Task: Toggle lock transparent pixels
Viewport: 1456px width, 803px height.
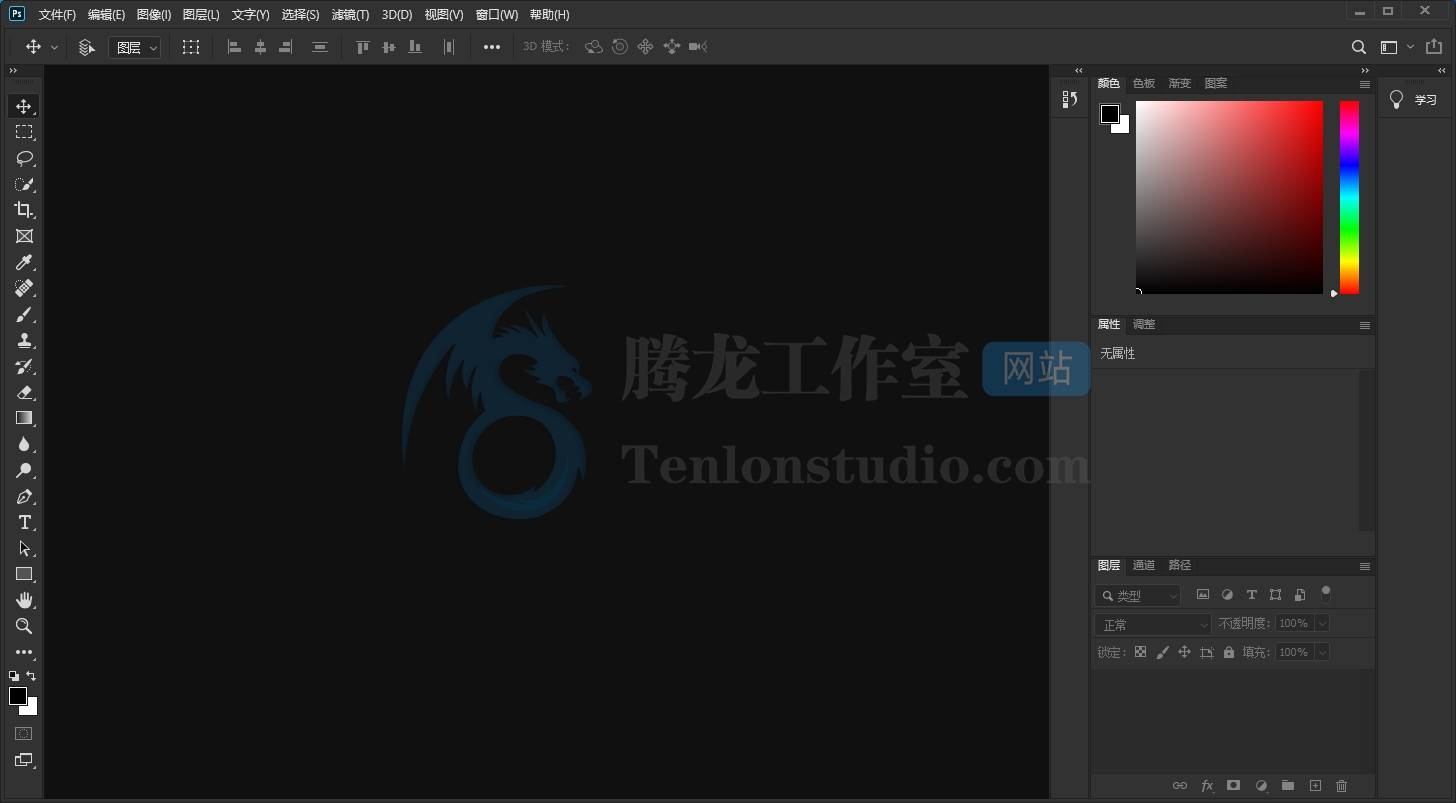Action: tap(1140, 652)
